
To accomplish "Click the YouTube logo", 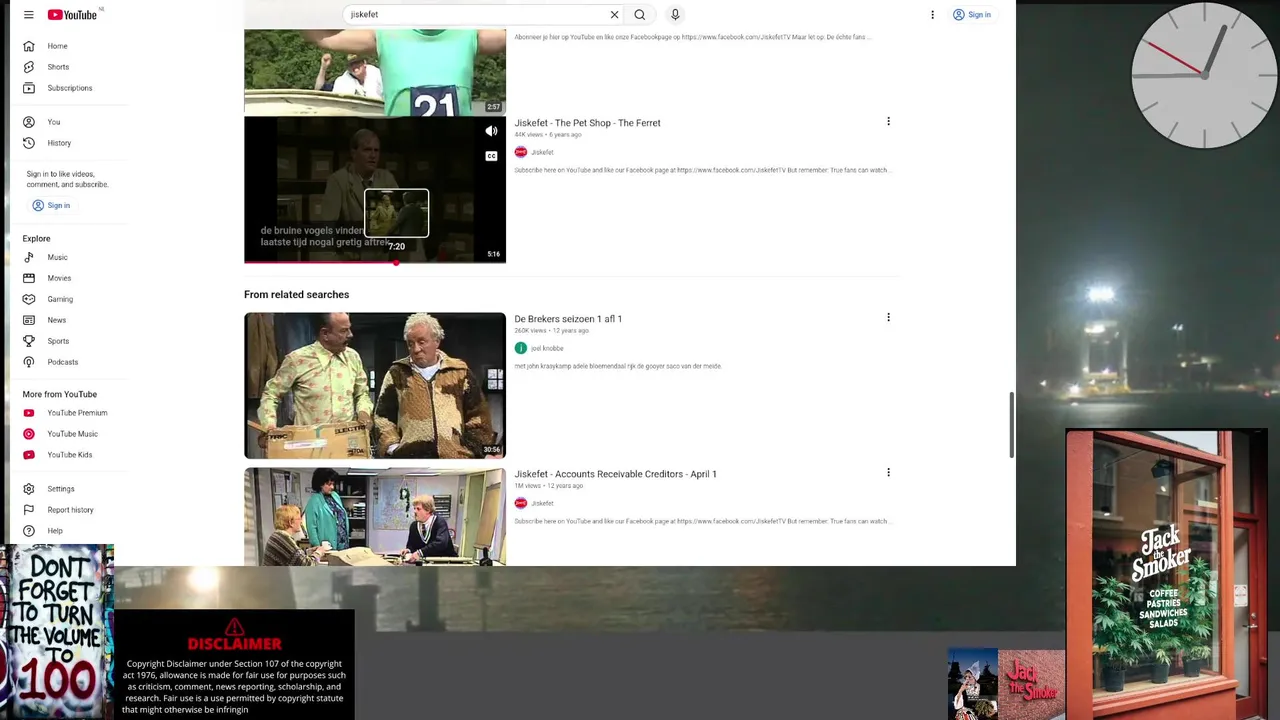I will [x=72, y=15].
